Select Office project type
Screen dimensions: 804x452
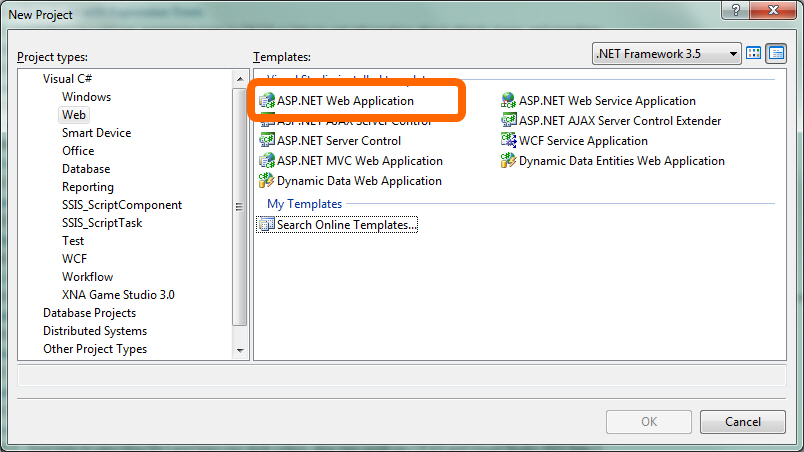tap(78, 151)
